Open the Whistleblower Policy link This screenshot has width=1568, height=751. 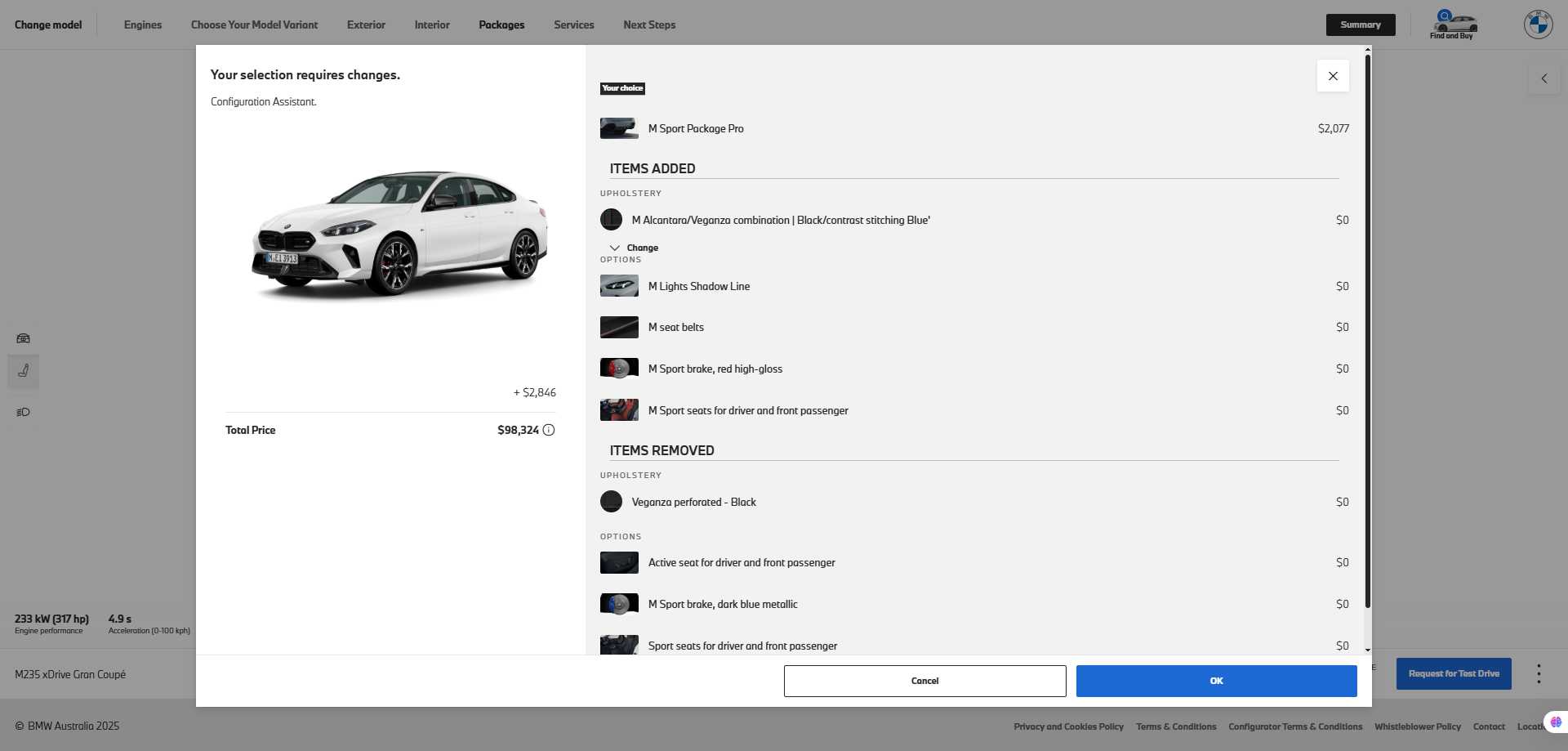[1418, 726]
